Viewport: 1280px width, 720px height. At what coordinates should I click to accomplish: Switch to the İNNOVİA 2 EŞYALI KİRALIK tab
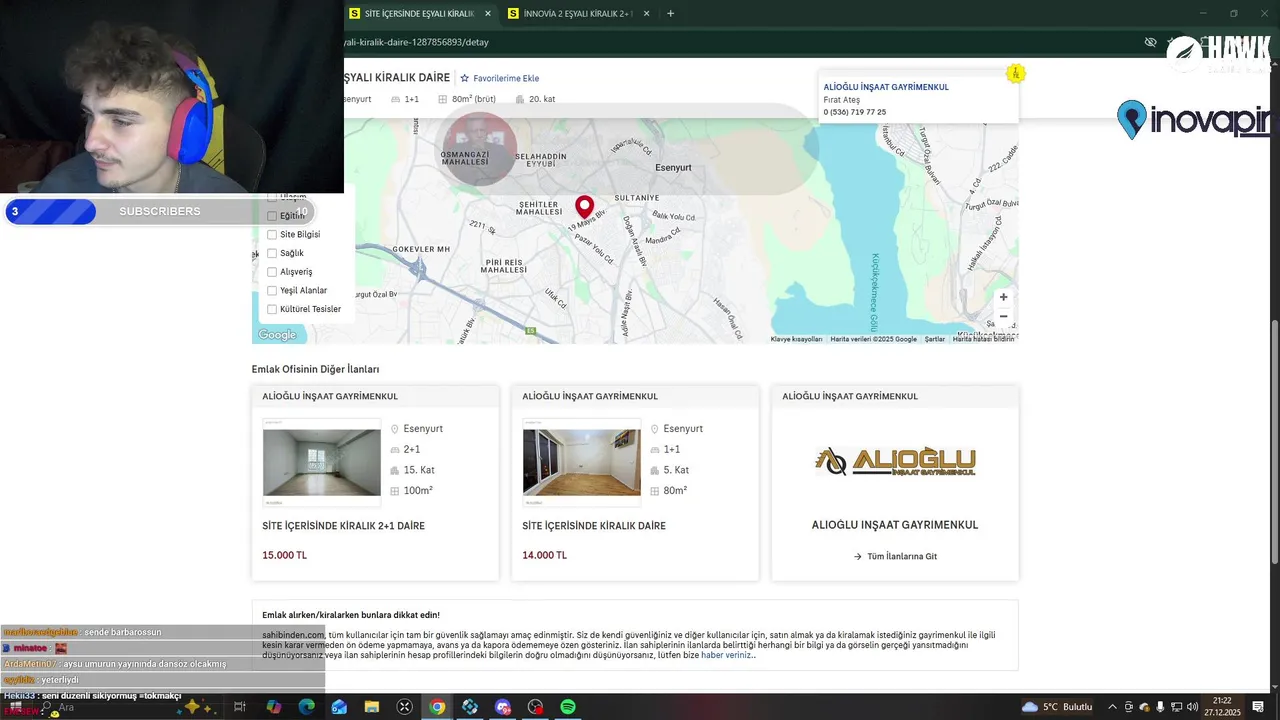pyautogui.click(x=578, y=14)
